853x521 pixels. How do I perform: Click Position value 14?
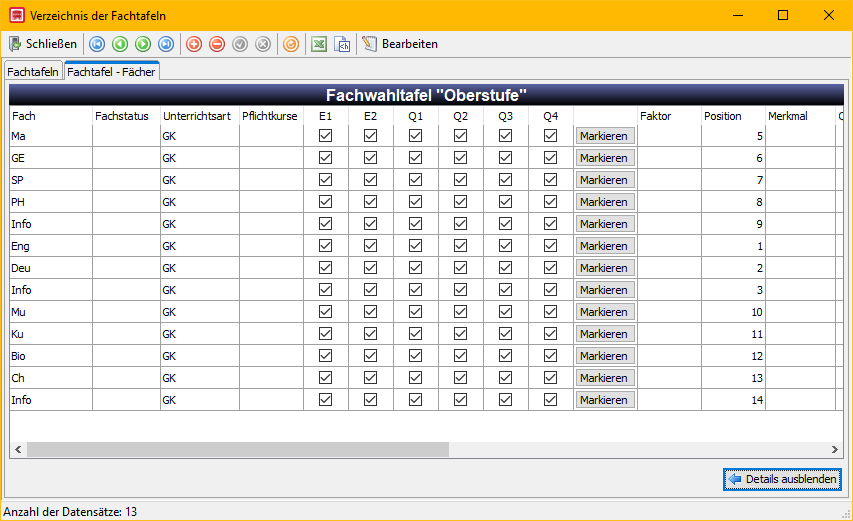(733, 400)
